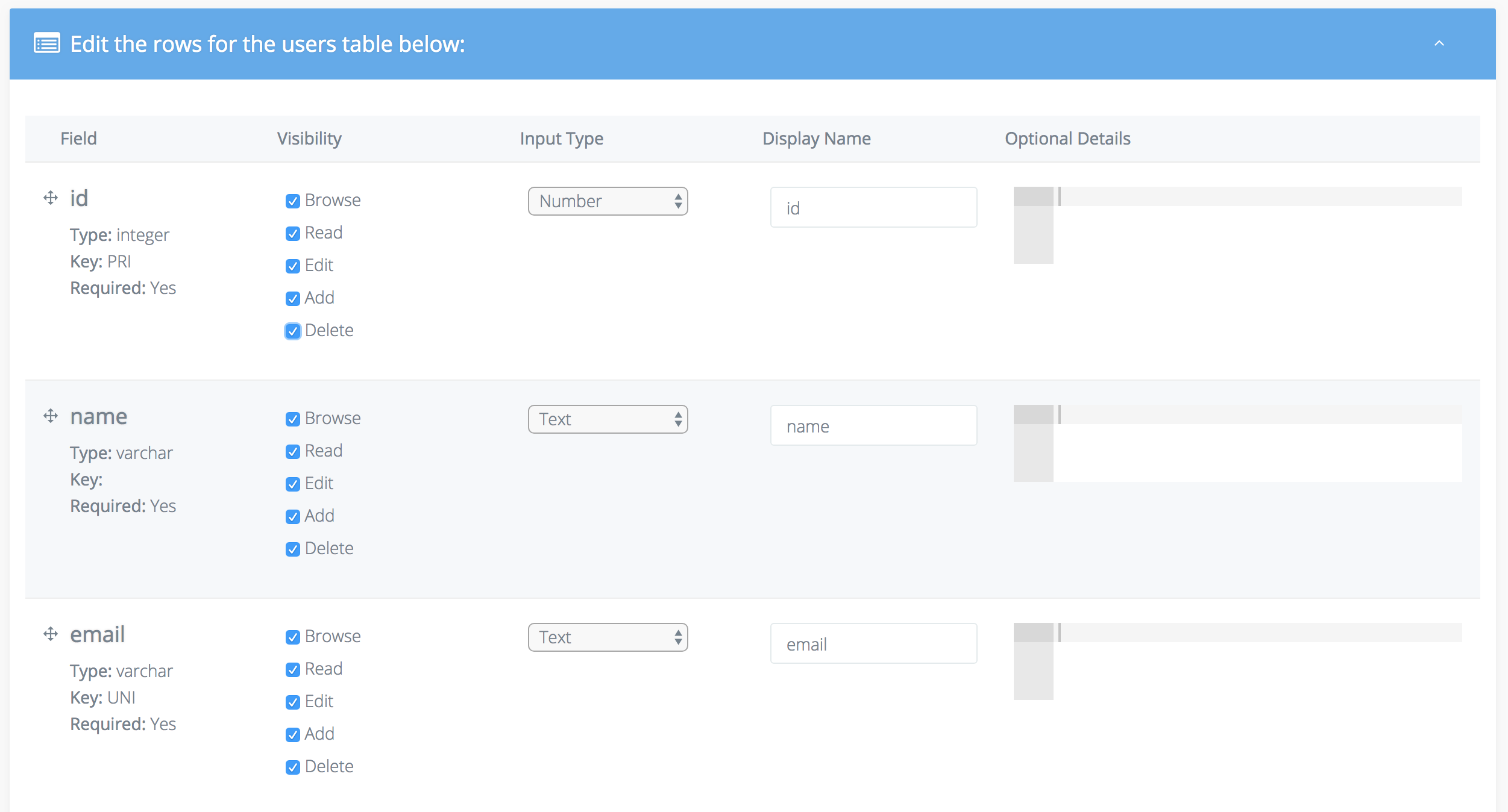This screenshot has width=1508, height=812.
Task: Uncheck Read visibility for name field
Action: [x=293, y=451]
